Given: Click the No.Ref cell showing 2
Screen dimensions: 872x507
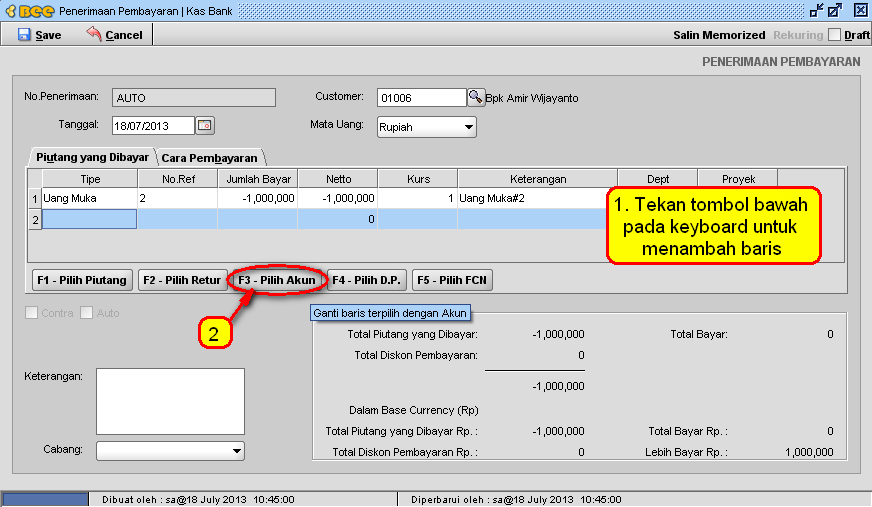Looking at the screenshot, I should pos(178,198).
